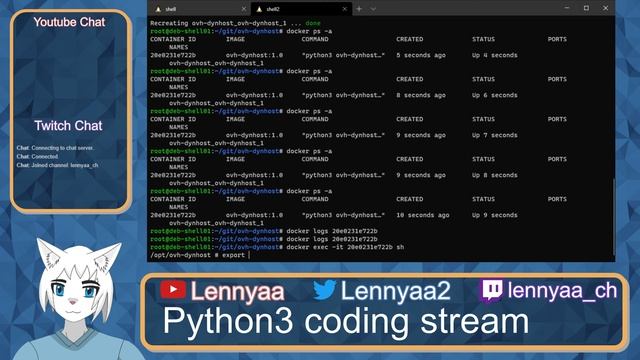Click the Linux penguin icon on shell tab
The image size is (640, 360).
pos(158,9)
